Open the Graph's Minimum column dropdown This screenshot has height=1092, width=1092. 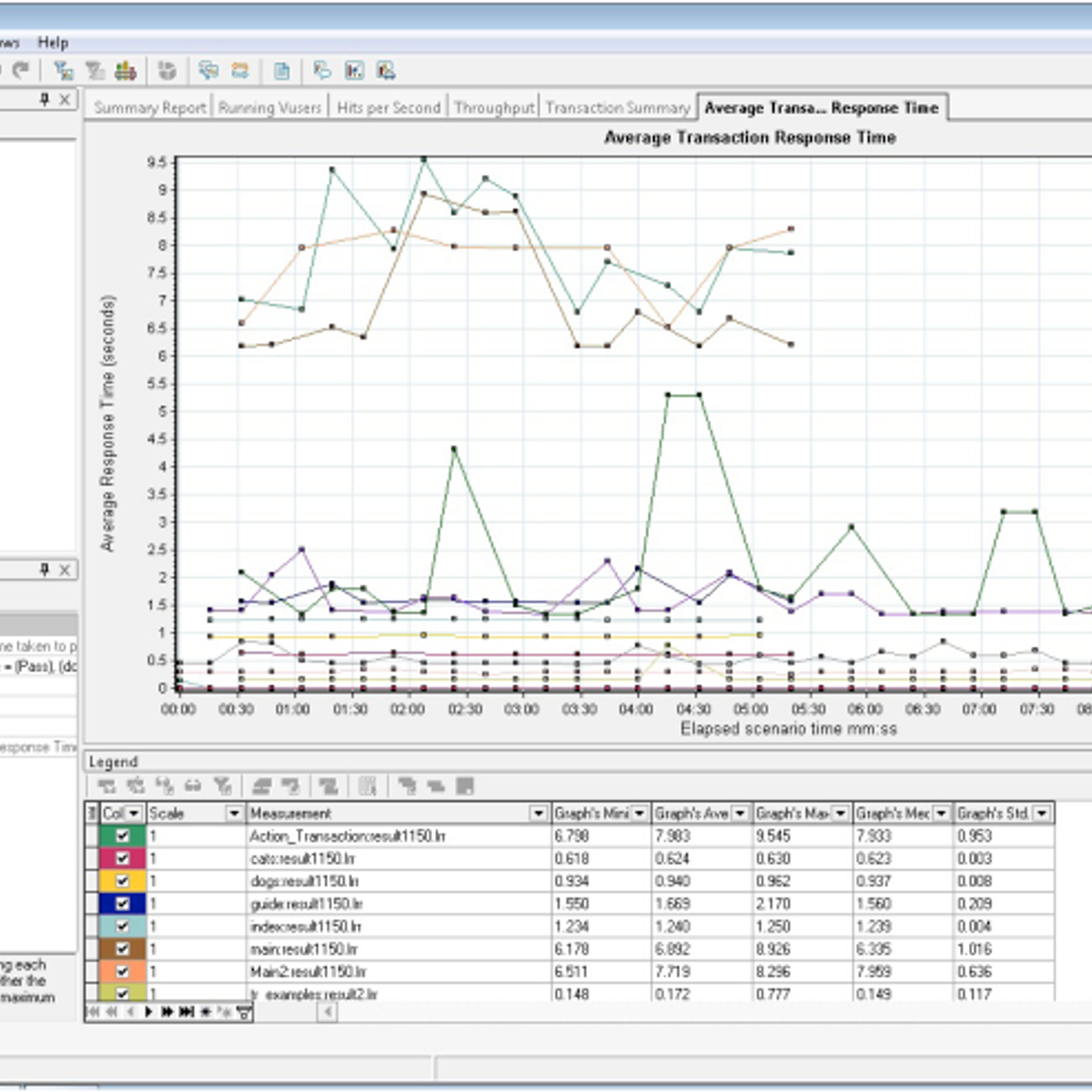640,813
